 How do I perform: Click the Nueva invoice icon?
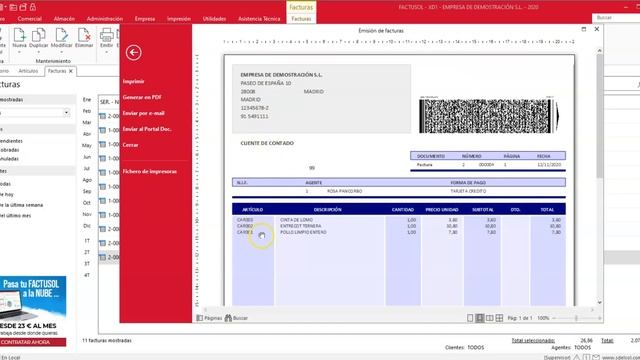click(19, 35)
